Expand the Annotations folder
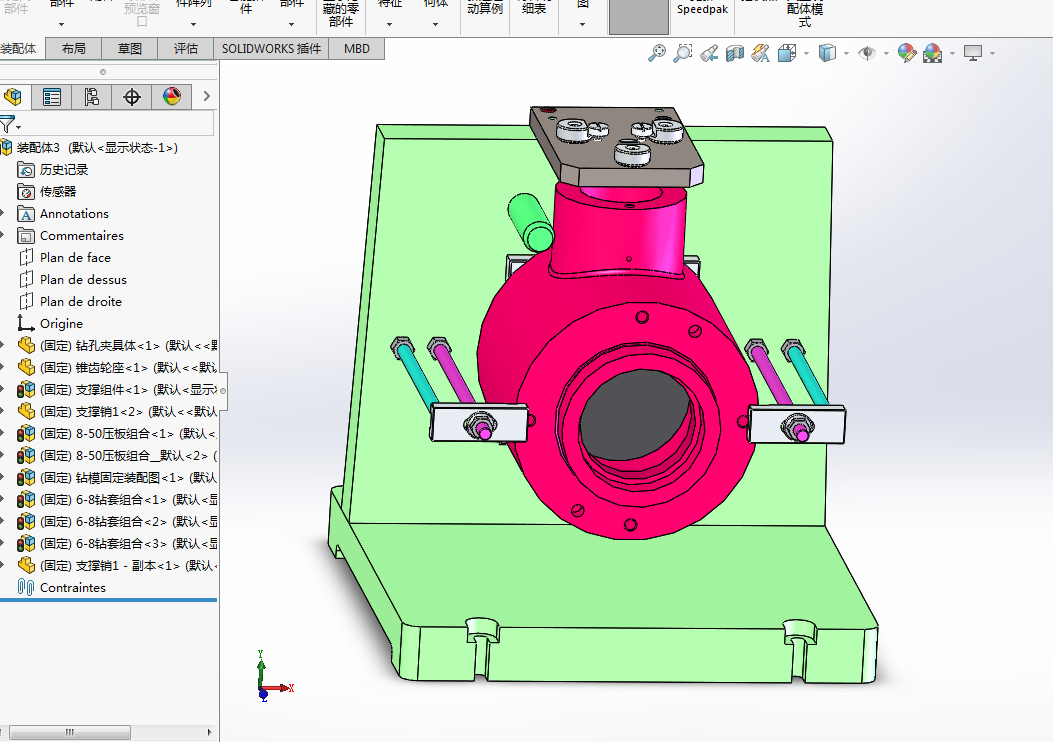Image resolution: width=1053 pixels, height=742 pixels. (4, 214)
